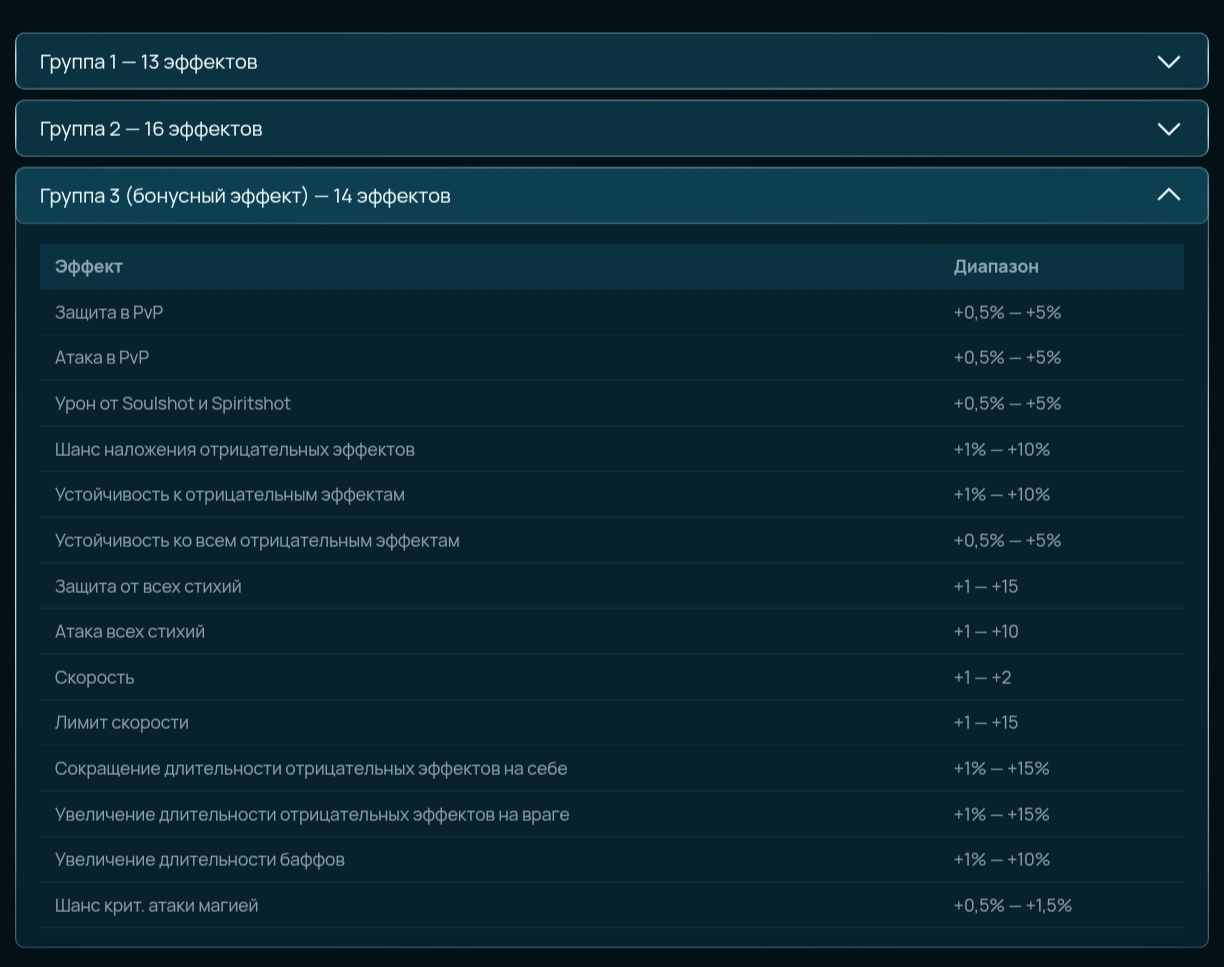Click the range value for Защита в PvP

click(1007, 312)
